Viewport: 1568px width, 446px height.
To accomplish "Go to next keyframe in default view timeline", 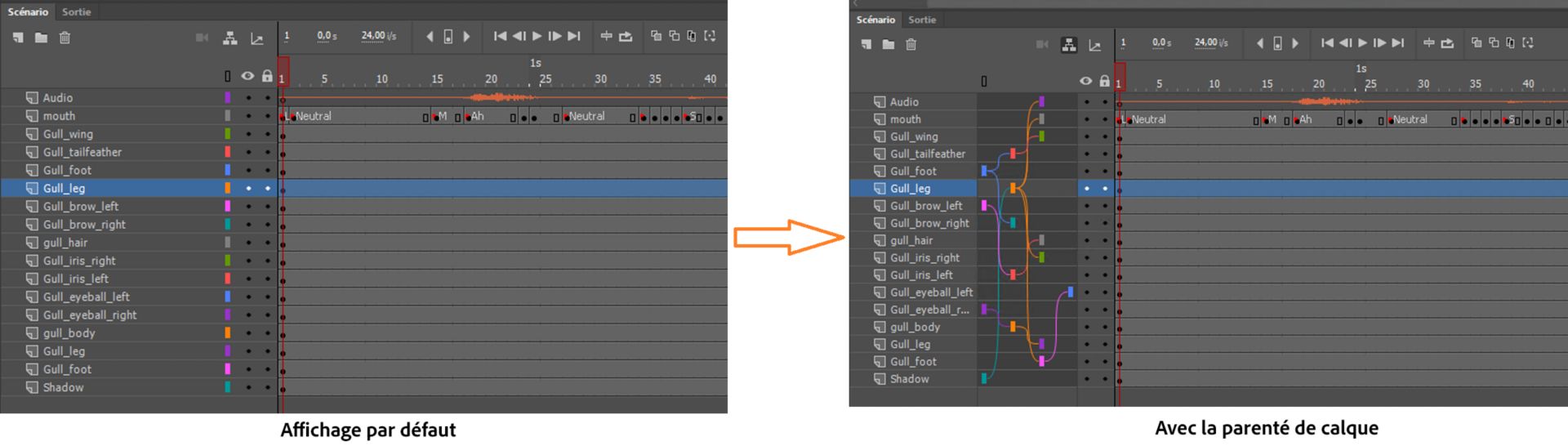I will [x=466, y=37].
